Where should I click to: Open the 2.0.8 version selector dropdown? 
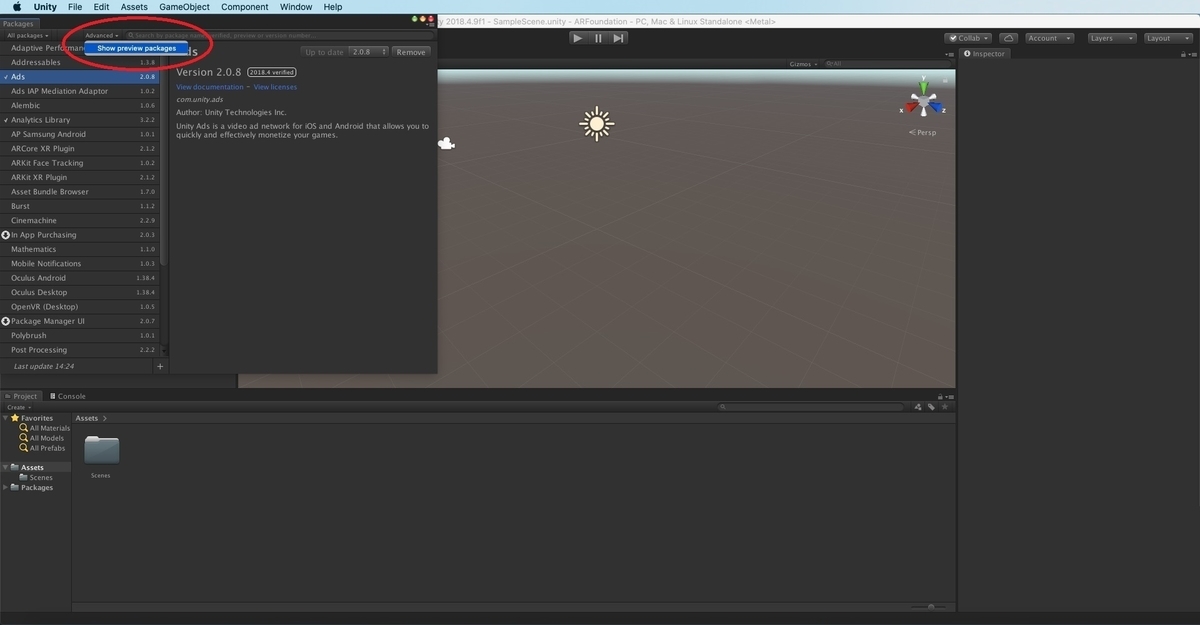click(x=368, y=52)
